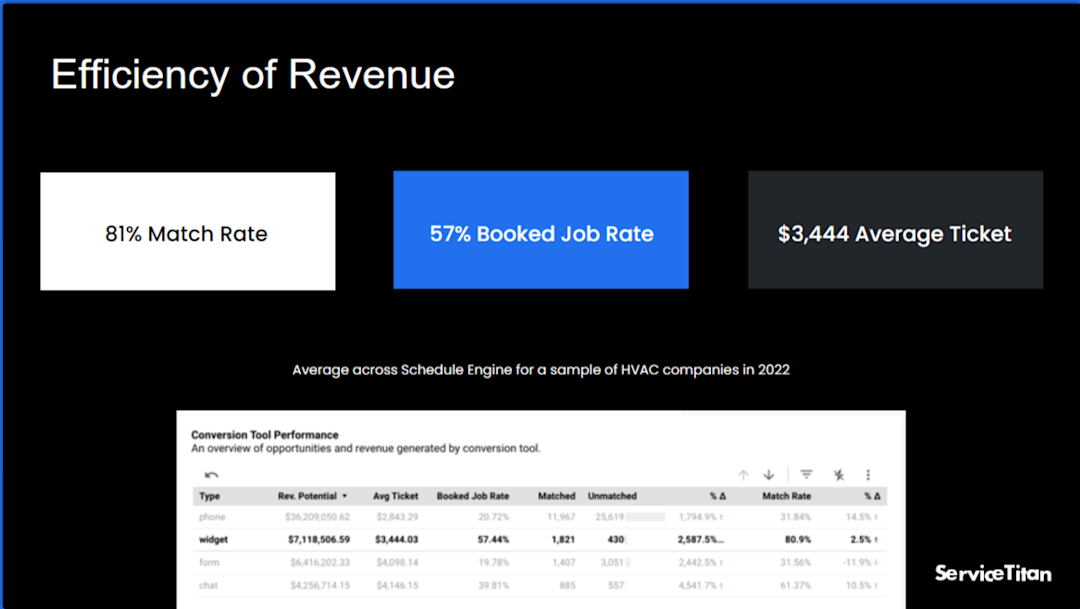Image resolution: width=1080 pixels, height=609 pixels.
Task: Click the Booked Job Rate column header
Action: coord(472,496)
